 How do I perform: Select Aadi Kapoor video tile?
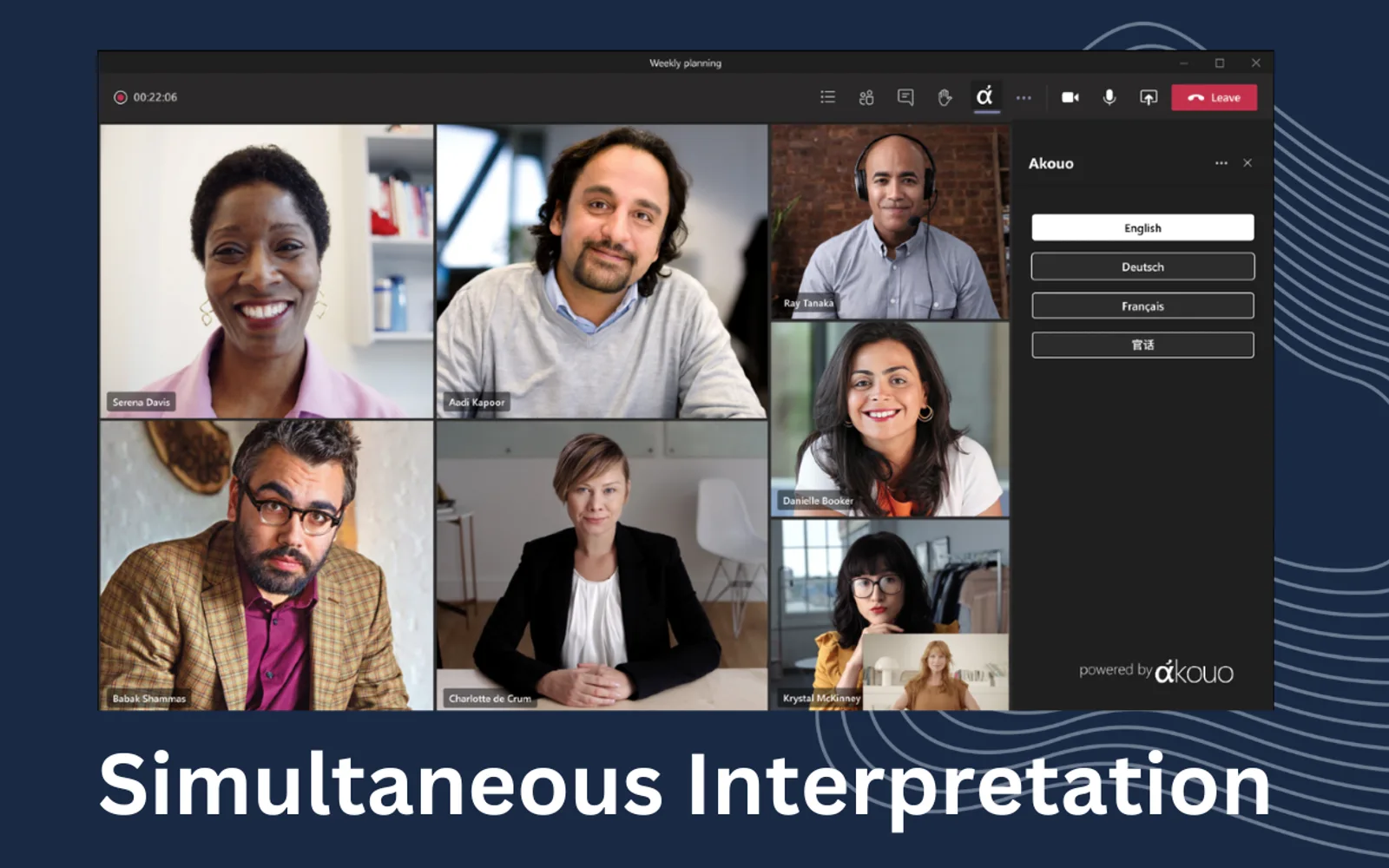tap(602, 271)
